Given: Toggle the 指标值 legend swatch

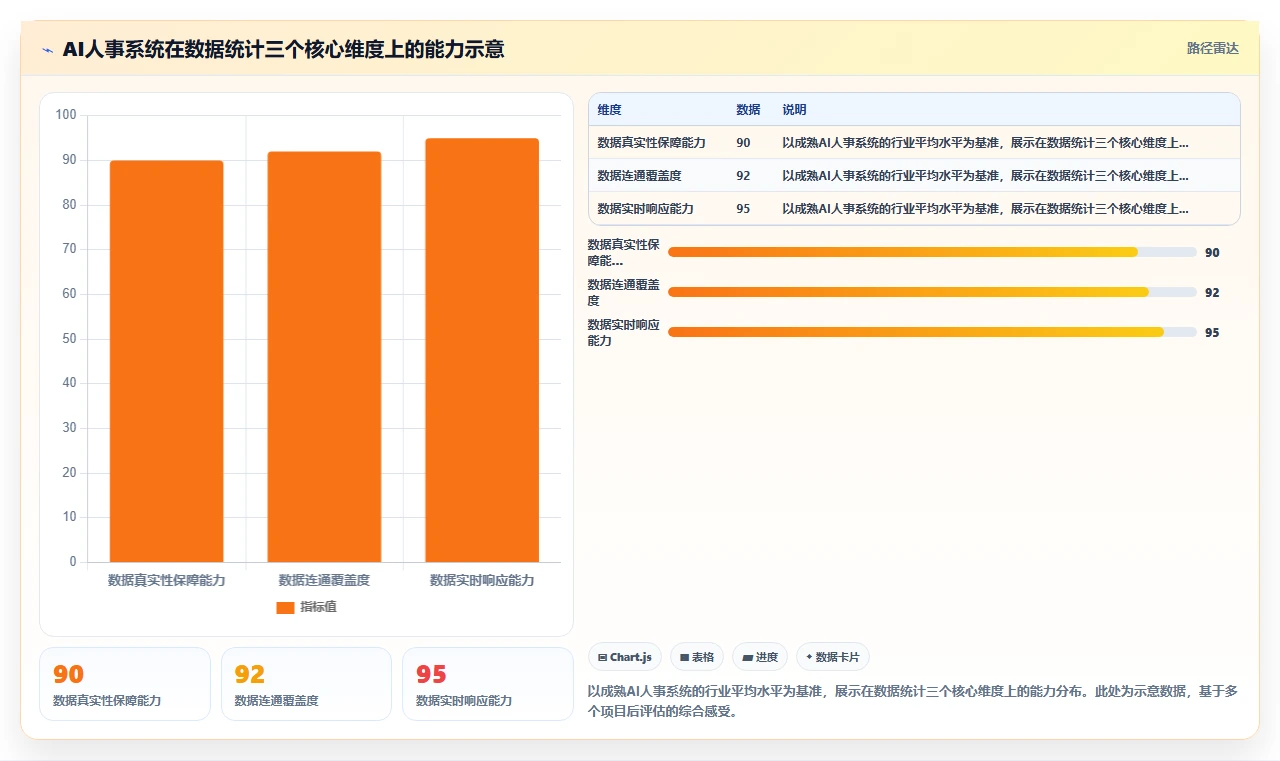Looking at the screenshot, I should 285,607.
